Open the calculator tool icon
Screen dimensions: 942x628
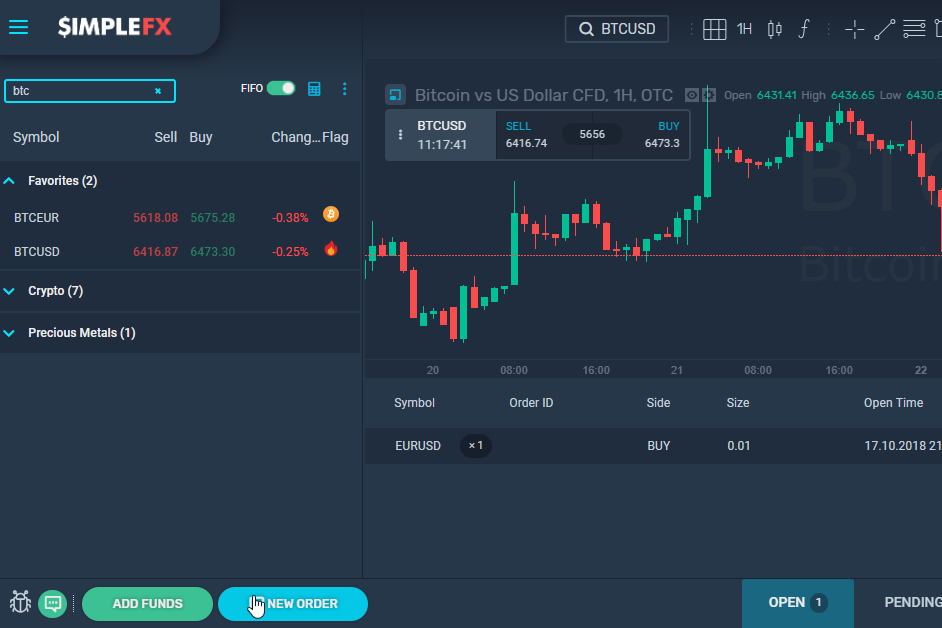click(314, 89)
